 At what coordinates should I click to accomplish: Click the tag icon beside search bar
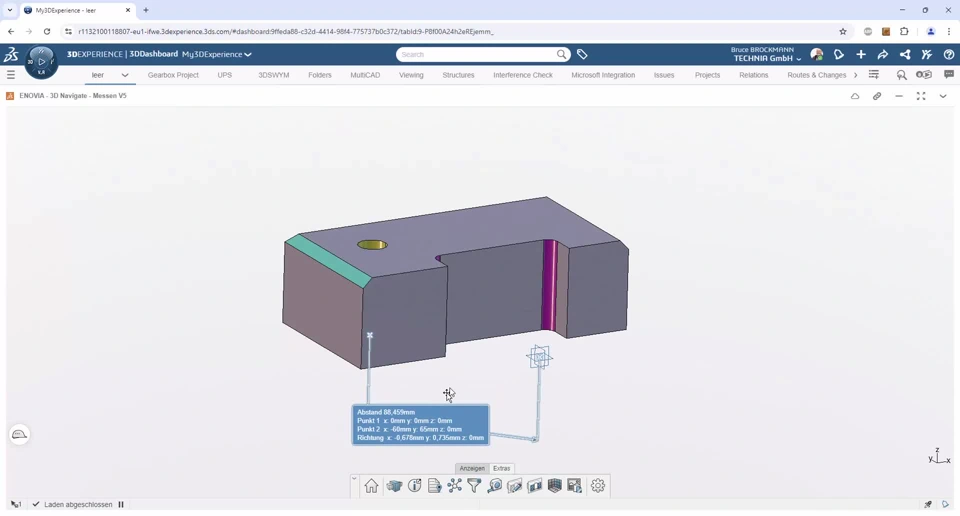pyautogui.click(x=582, y=54)
